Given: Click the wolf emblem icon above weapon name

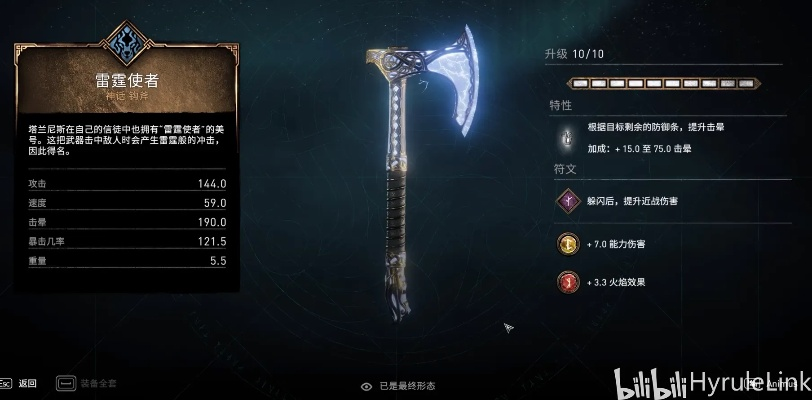Looking at the screenshot, I should [127, 44].
